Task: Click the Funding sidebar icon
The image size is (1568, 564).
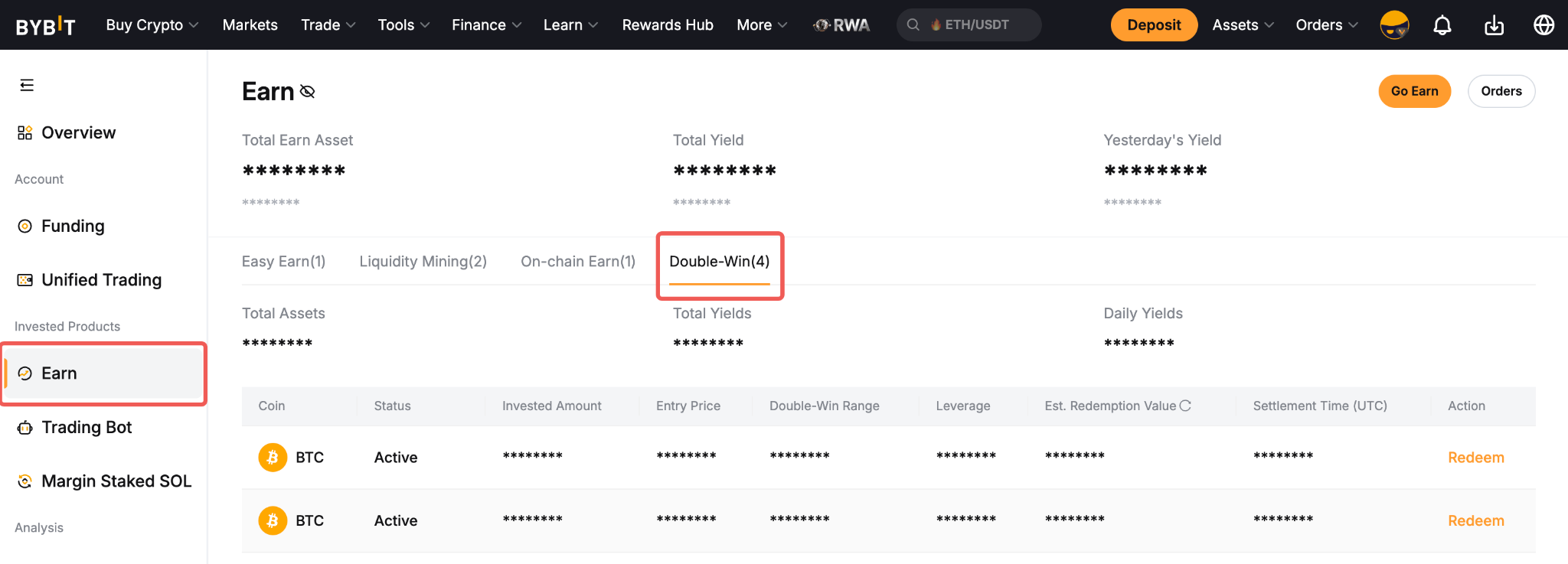Action: (x=25, y=227)
